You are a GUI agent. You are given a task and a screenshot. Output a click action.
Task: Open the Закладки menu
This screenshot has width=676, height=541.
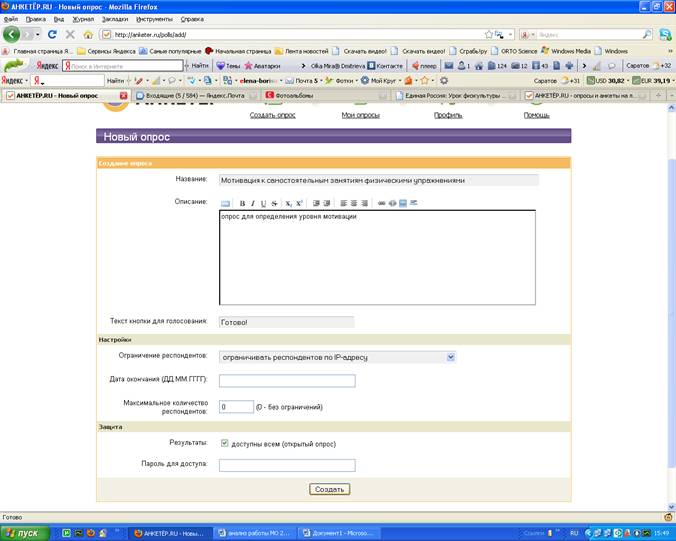(x=115, y=19)
